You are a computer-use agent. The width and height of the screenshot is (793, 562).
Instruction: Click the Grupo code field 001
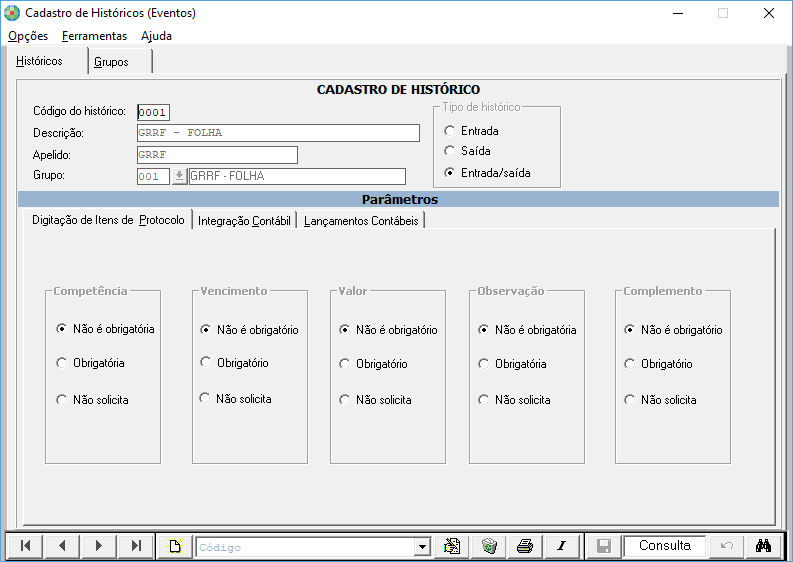pos(153,177)
